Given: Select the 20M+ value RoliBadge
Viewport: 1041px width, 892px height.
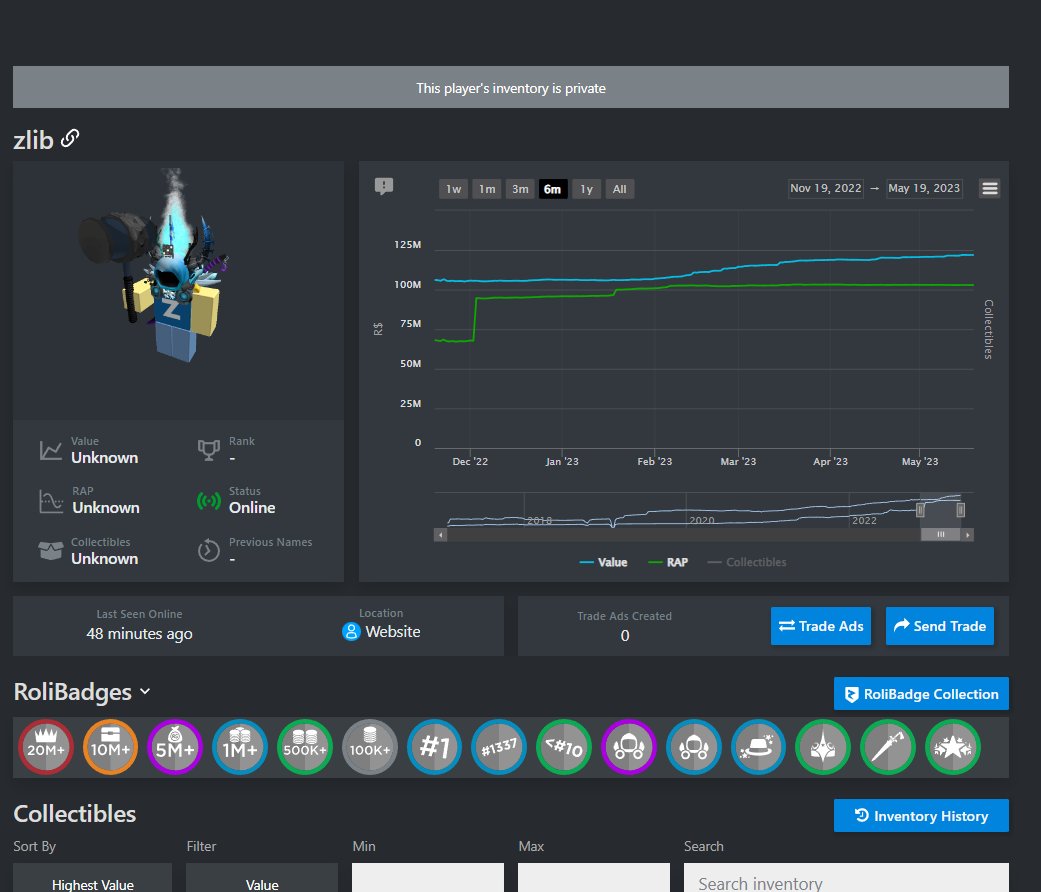Looking at the screenshot, I should (x=45, y=747).
